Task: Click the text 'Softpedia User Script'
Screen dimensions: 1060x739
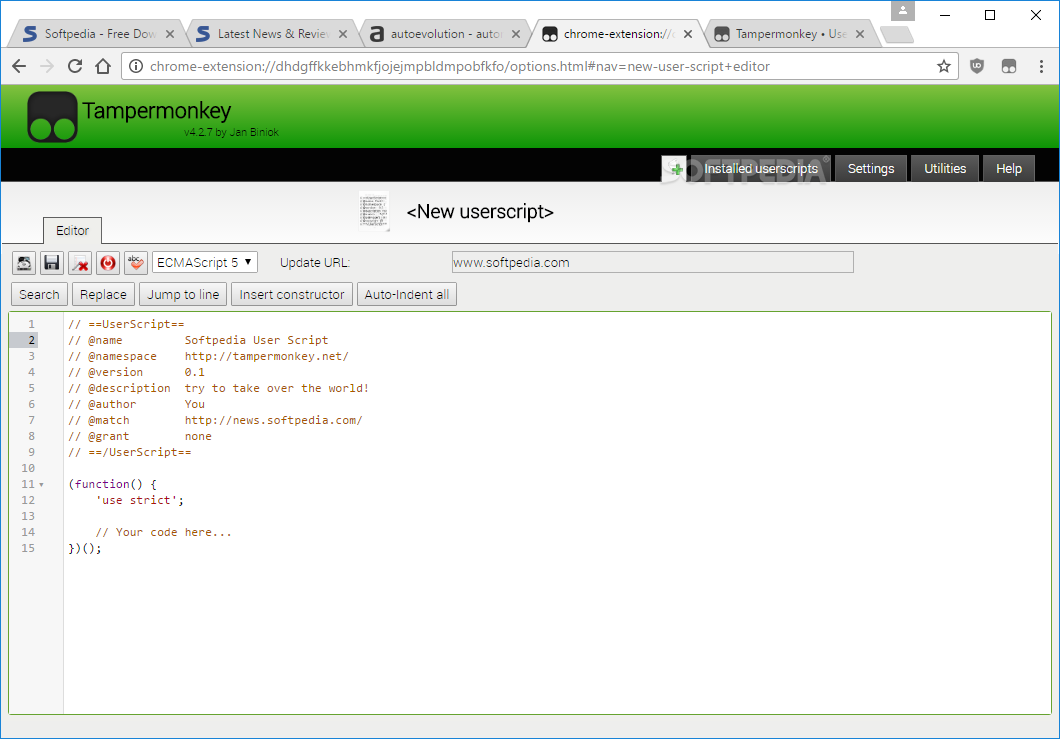Action: pos(256,340)
